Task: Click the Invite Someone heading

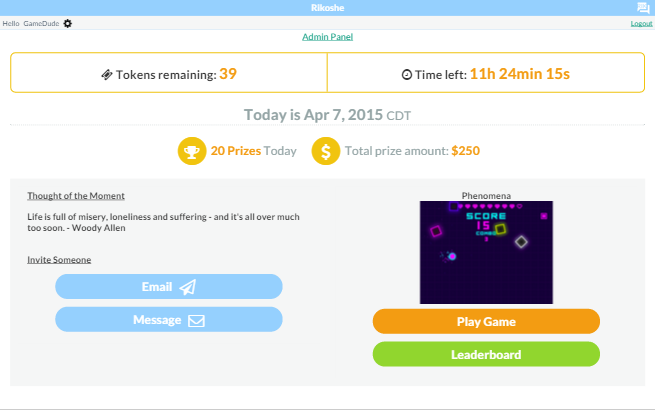Action: pos(59,260)
